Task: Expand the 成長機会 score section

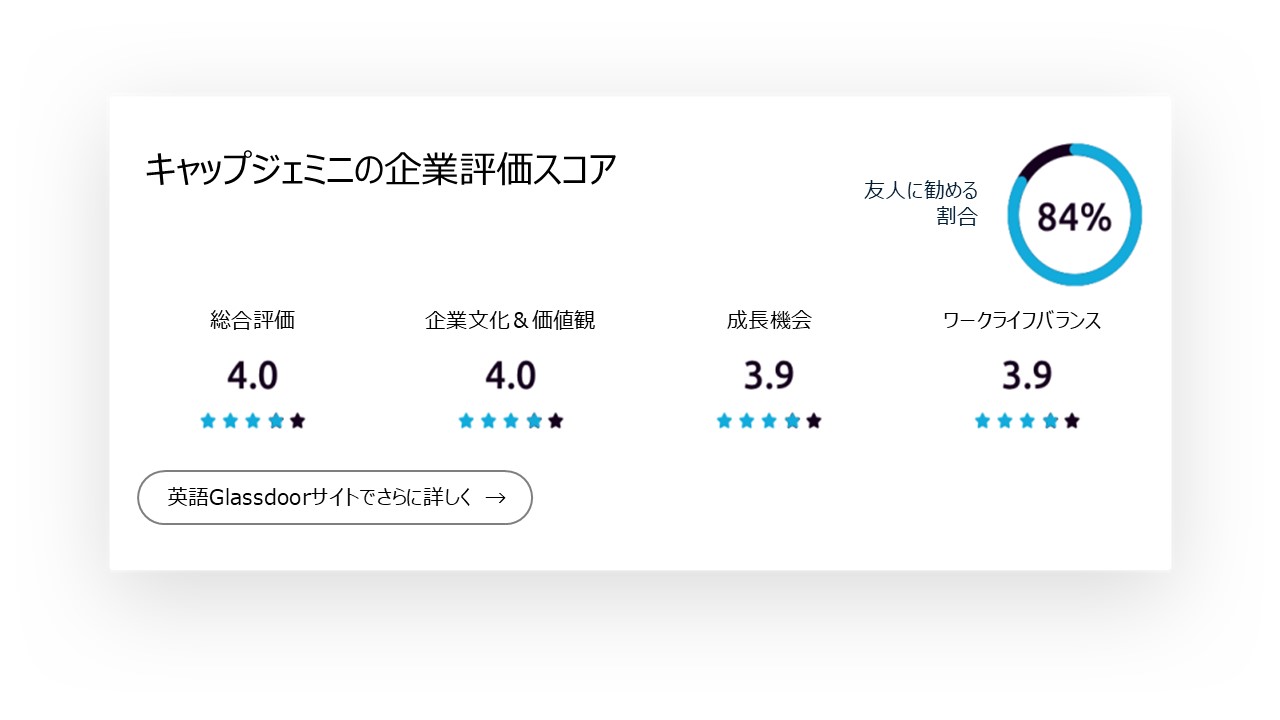Action: (770, 320)
